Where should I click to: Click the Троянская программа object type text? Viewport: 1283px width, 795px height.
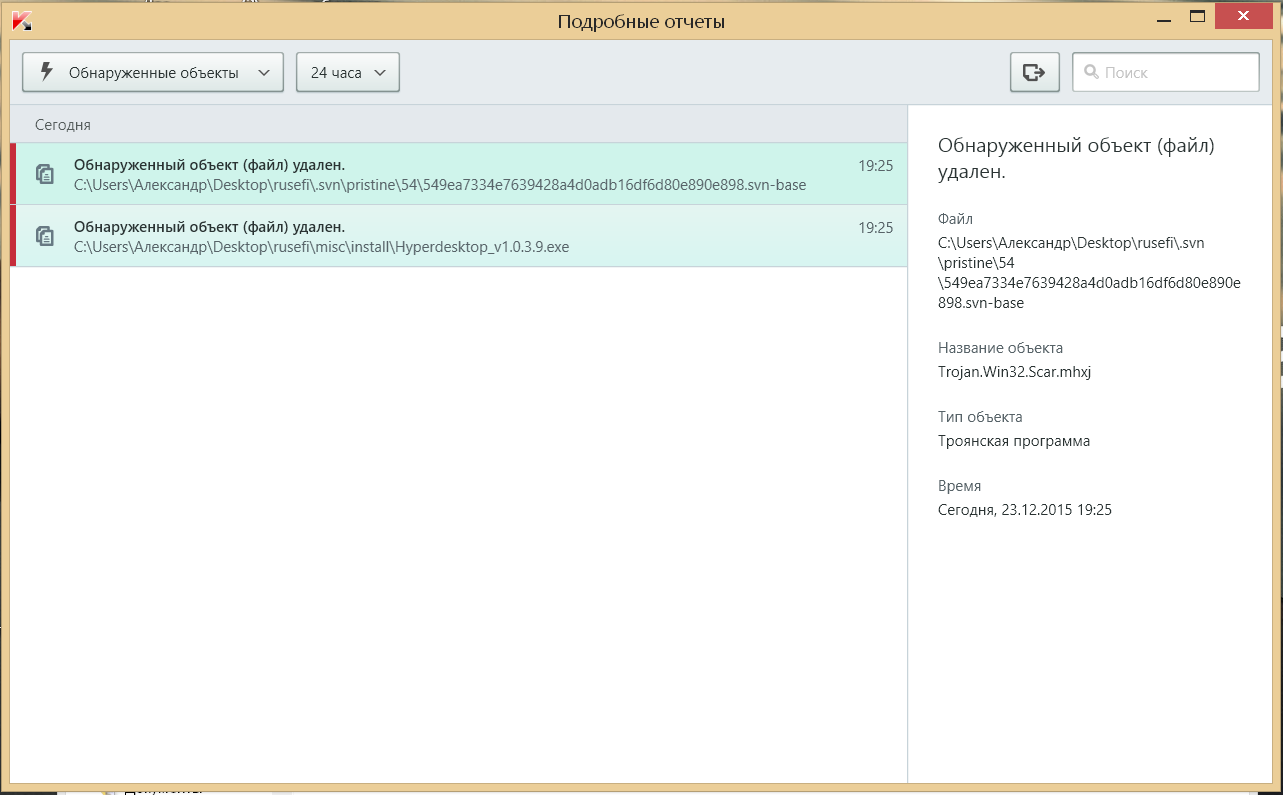tap(1014, 441)
